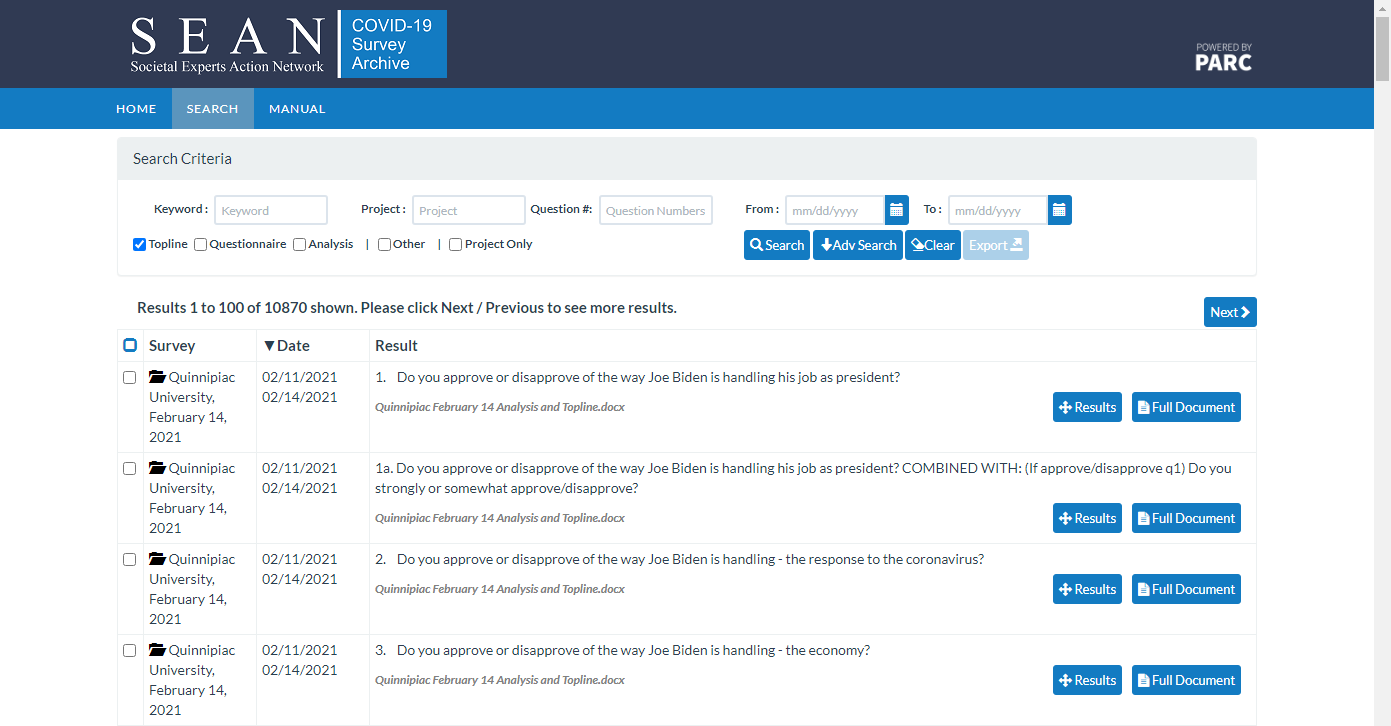The width and height of the screenshot is (1391, 726).
Task: Click question 1 Biden job approval text
Action: (648, 377)
